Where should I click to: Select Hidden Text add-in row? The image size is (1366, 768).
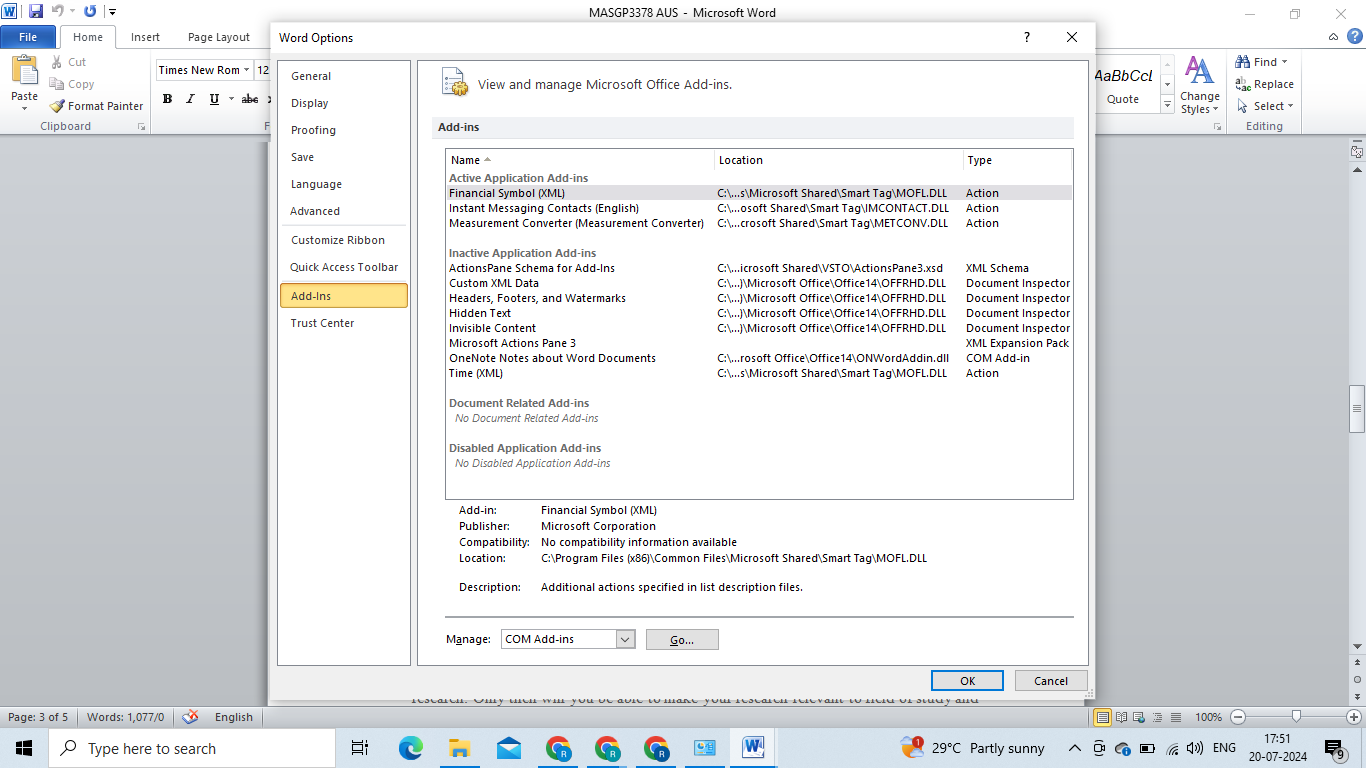(759, 313)
